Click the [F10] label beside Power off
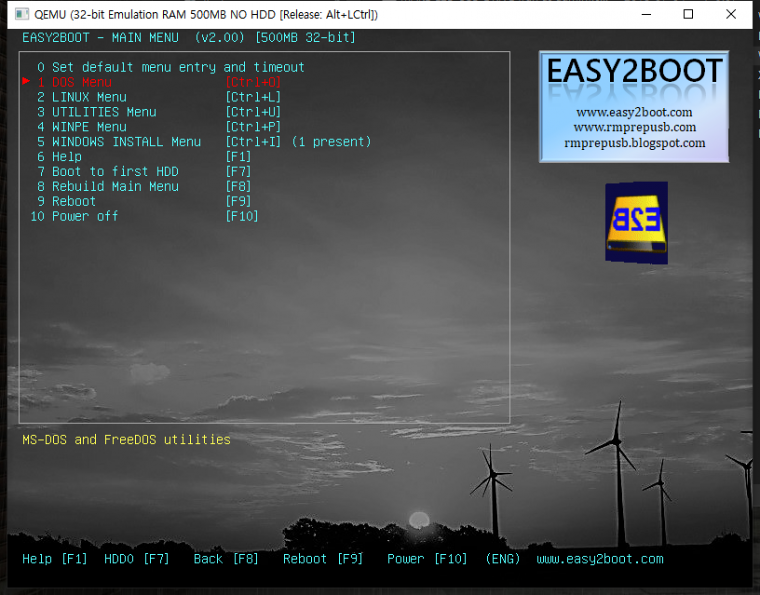760x595 pixels. (x=242, y=216)
